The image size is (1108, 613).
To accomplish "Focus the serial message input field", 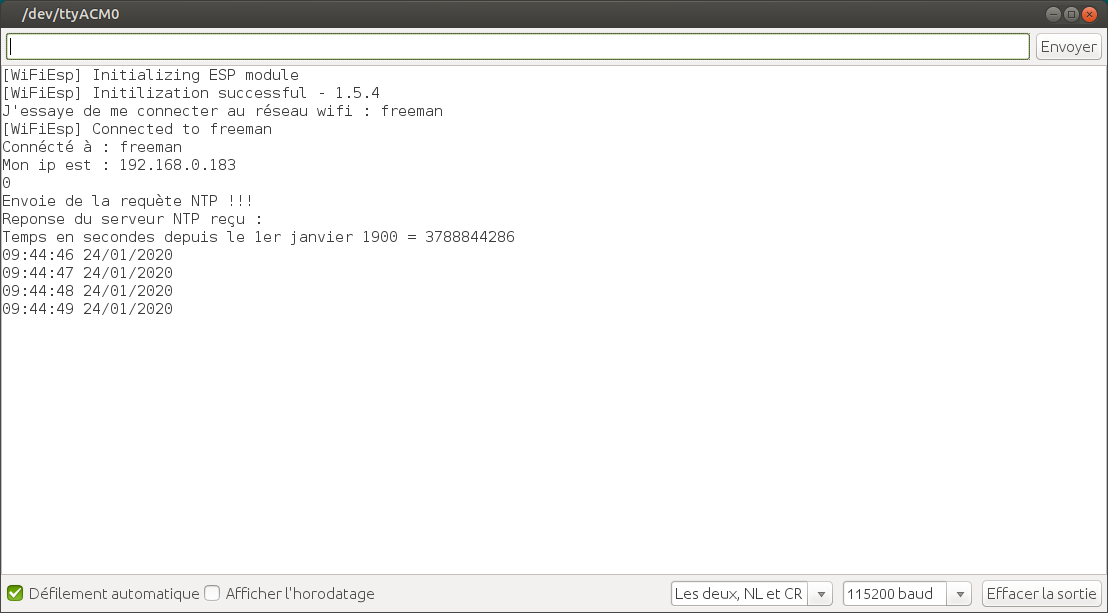I will 518,47.
